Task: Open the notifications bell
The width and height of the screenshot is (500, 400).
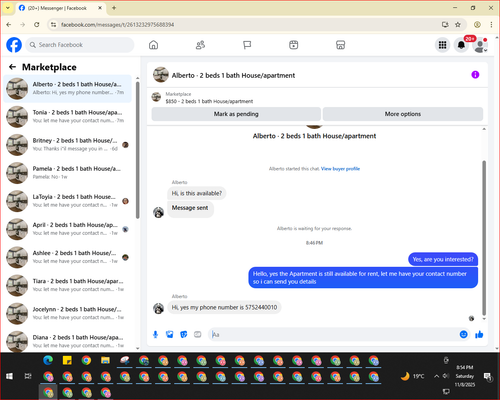Action: point(461,45)
